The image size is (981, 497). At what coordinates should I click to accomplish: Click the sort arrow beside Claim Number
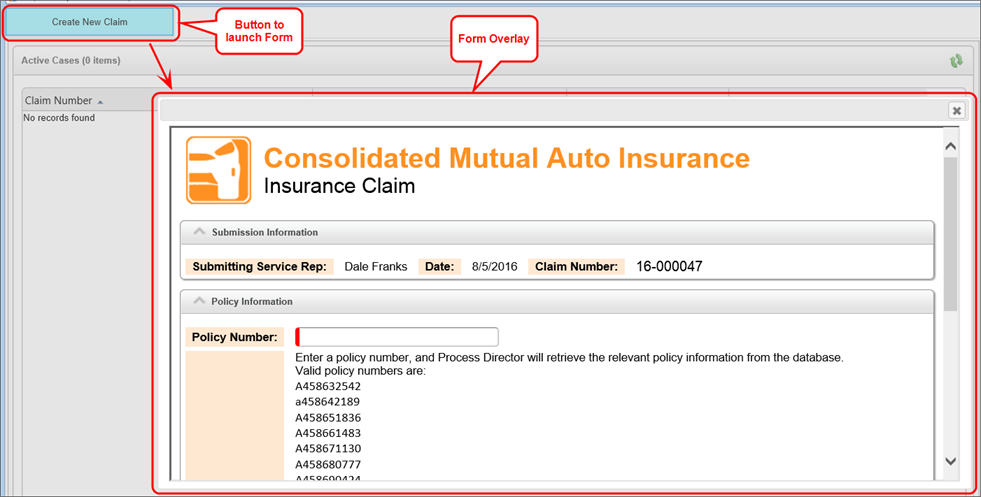pyautogui.click(x=100, y=102)
